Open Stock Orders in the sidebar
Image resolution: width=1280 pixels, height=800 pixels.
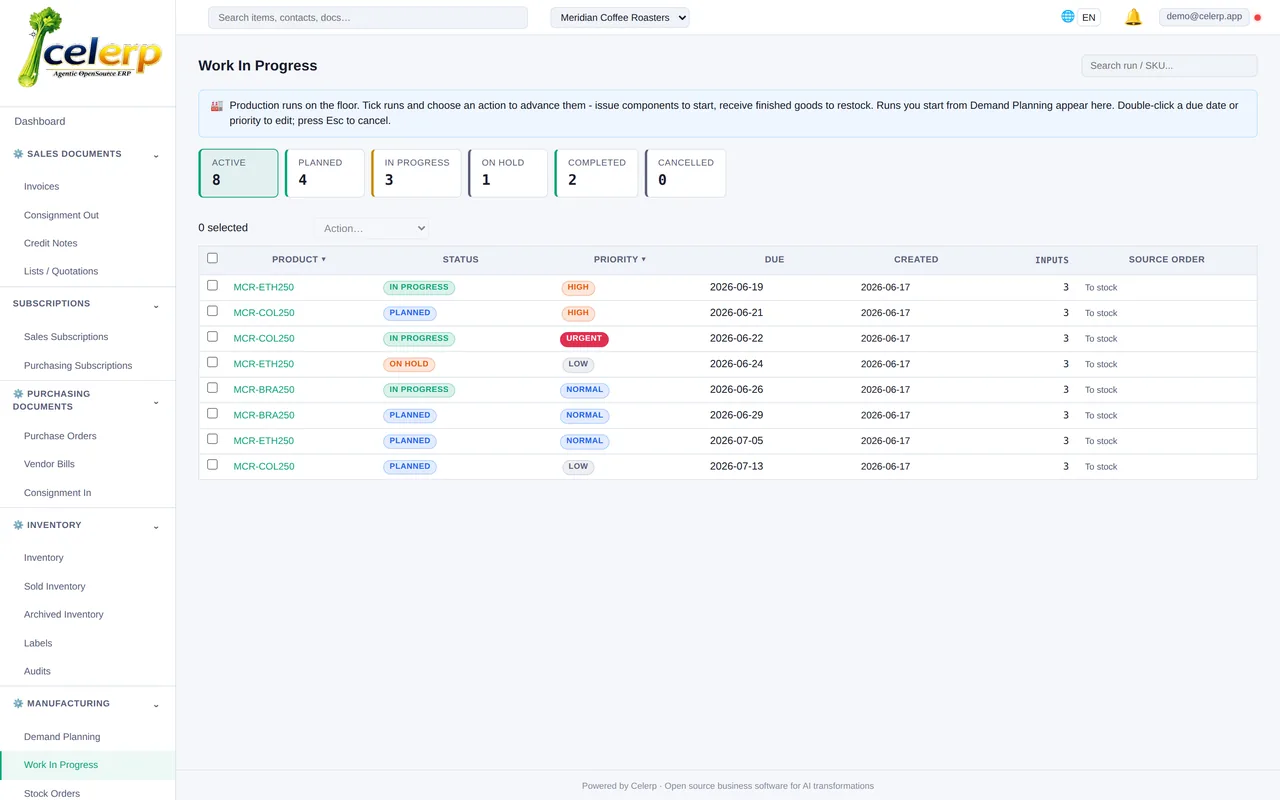(52, 793)
